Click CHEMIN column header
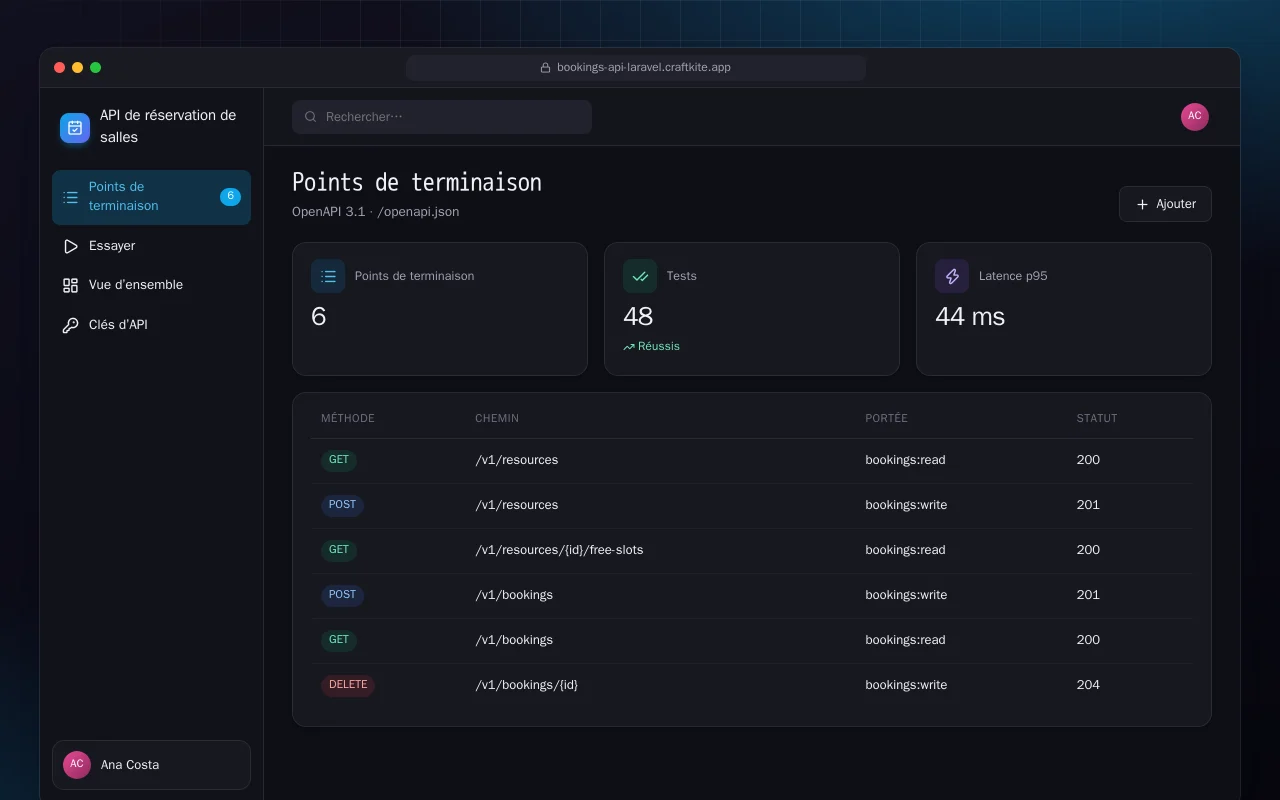This screenshot has width=1280, height=800. click(497, 418)
